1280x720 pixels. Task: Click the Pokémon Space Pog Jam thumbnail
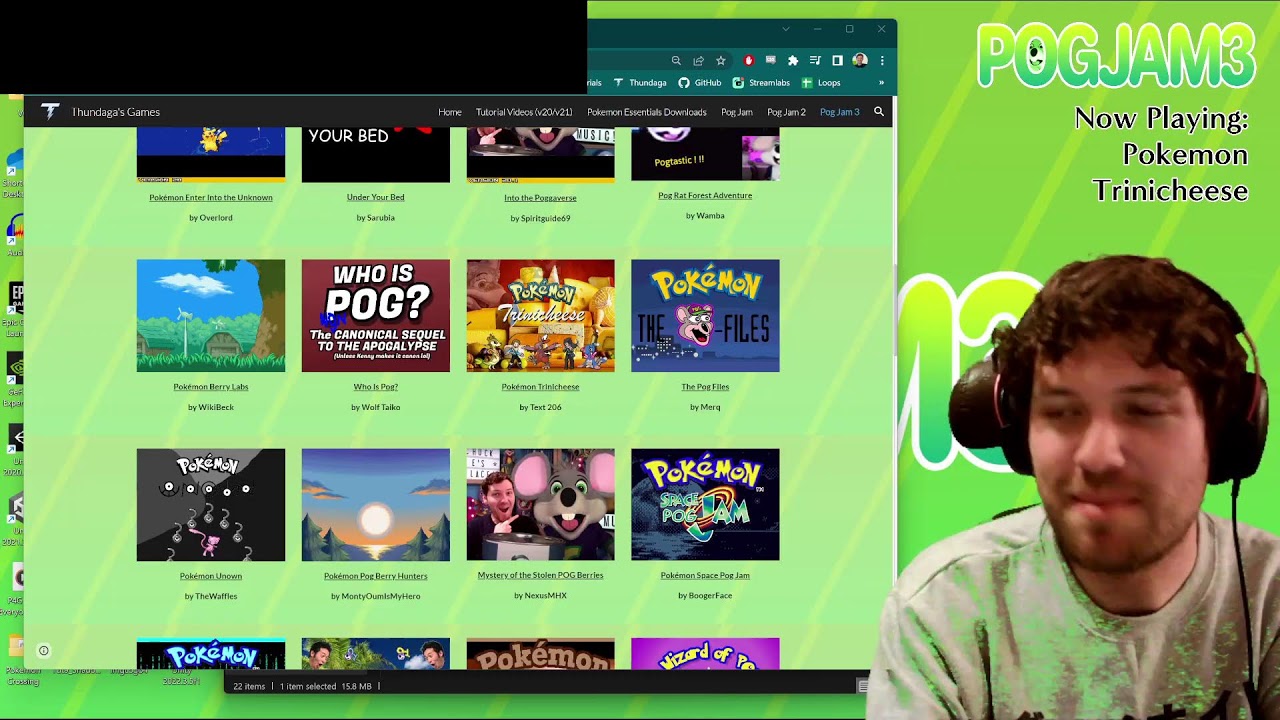point(705,505)
